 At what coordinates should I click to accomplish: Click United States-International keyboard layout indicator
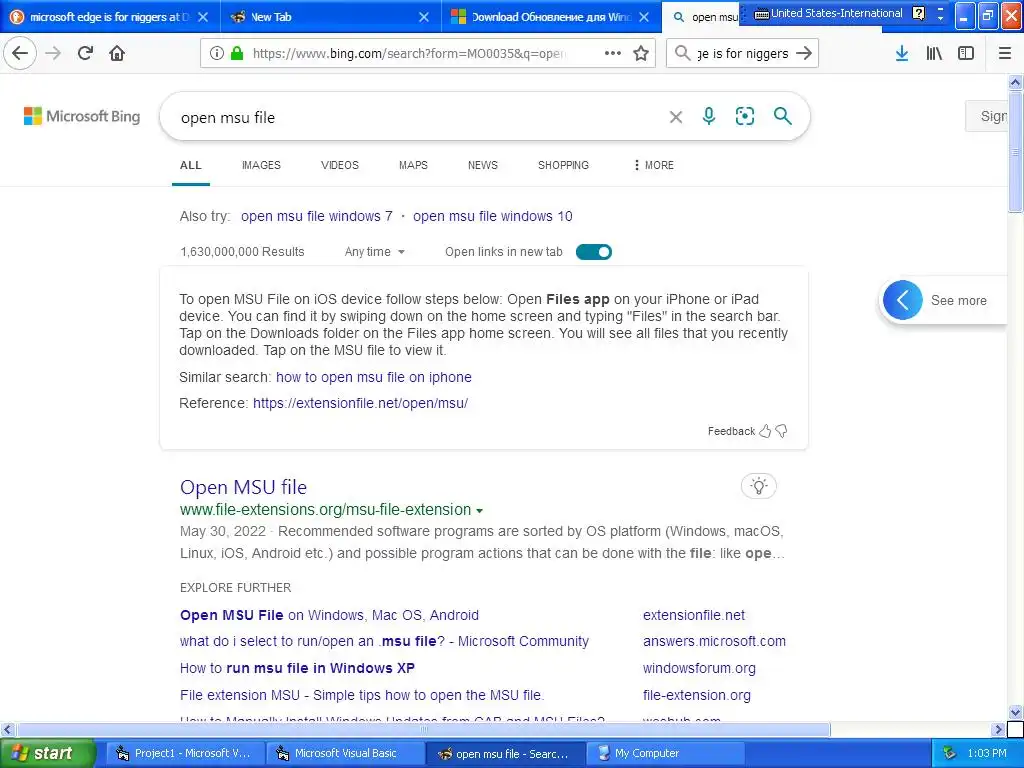click(828, 14)
